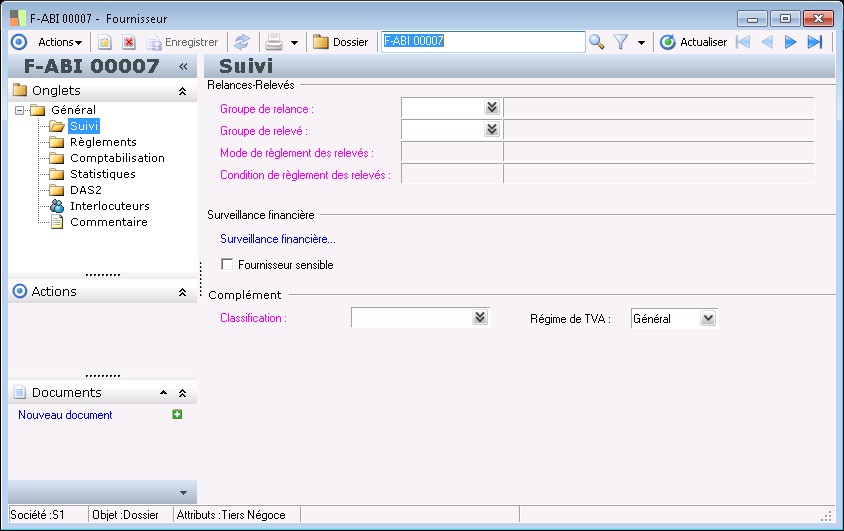
Task: Click the new record star icon
Action: [104, 42]
